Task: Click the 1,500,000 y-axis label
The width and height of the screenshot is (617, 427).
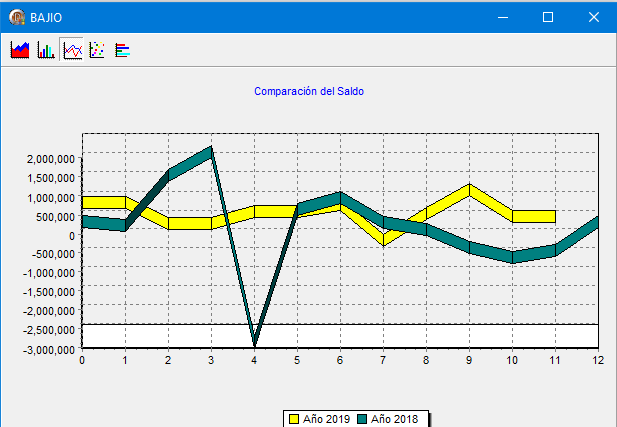Action: (51, 178)
